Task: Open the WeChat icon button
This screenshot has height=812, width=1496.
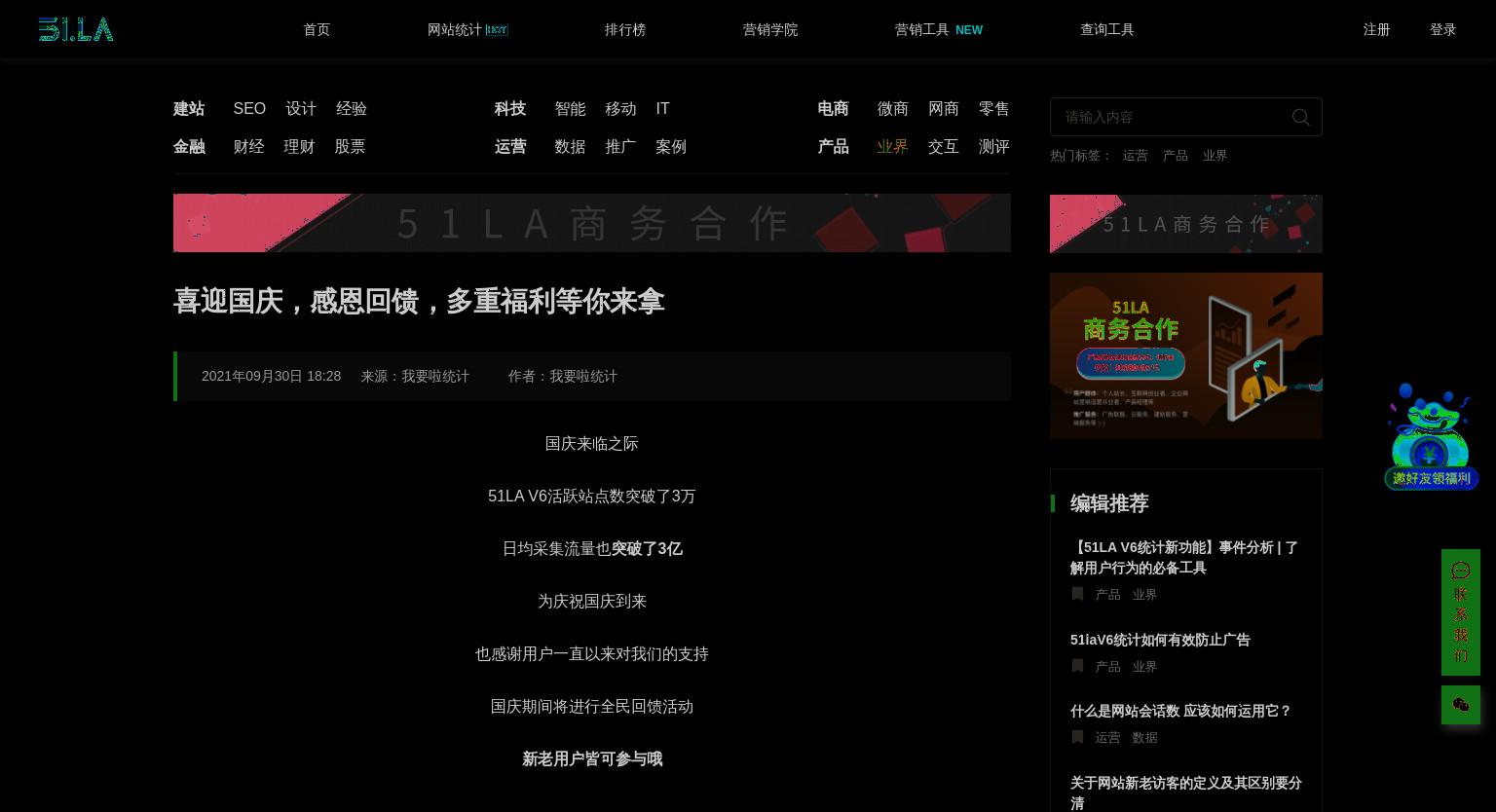Action: 1461,705
